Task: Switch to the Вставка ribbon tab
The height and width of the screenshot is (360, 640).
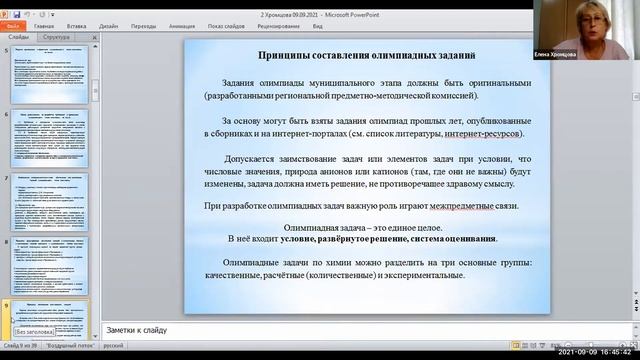Action: (x=76, y=26)
